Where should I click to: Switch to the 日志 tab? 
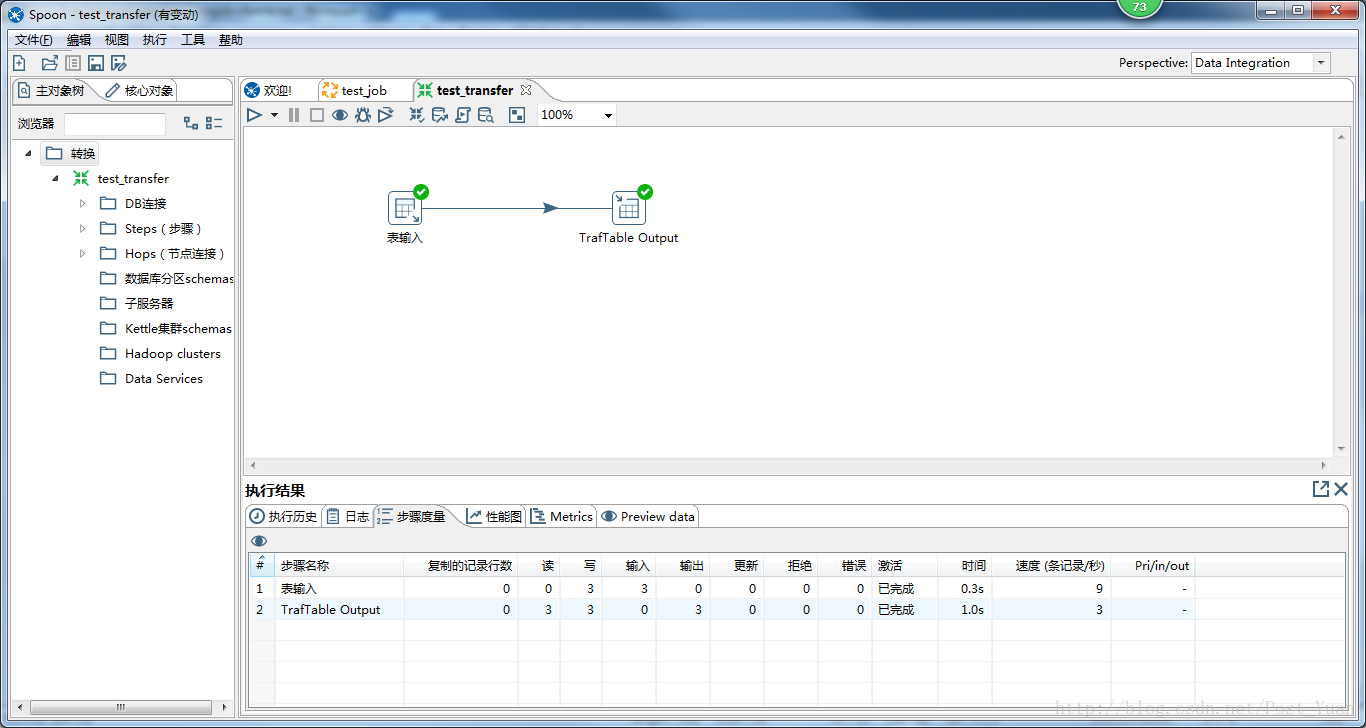347,516
